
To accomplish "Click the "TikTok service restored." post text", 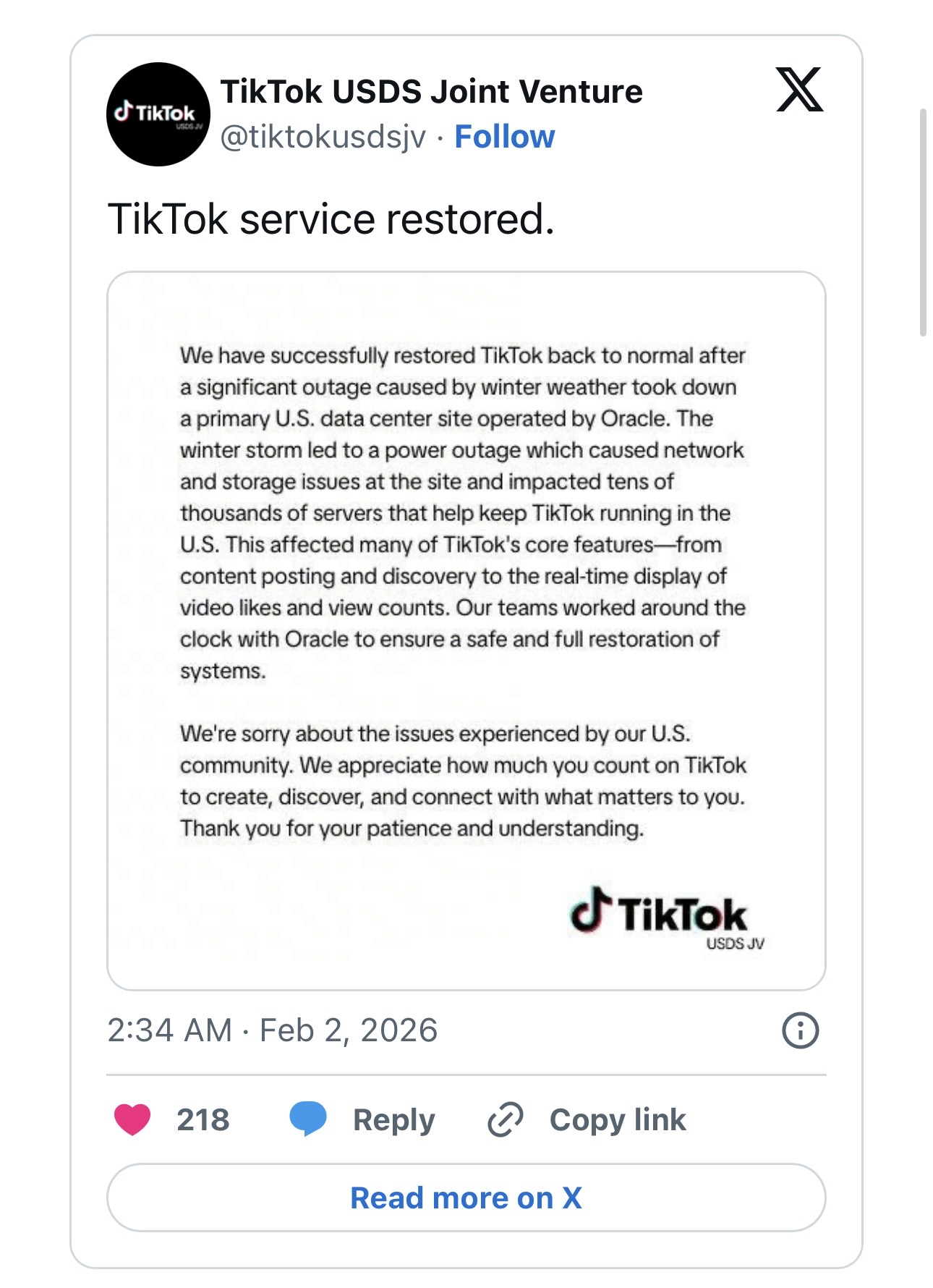I will click(x=331, y=219).
